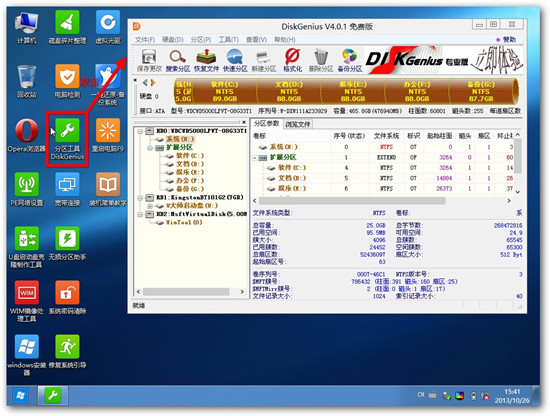
Task: Select the U盘启动盘克隆制作工具 desktop icon
Action: [x=27, y=247]
